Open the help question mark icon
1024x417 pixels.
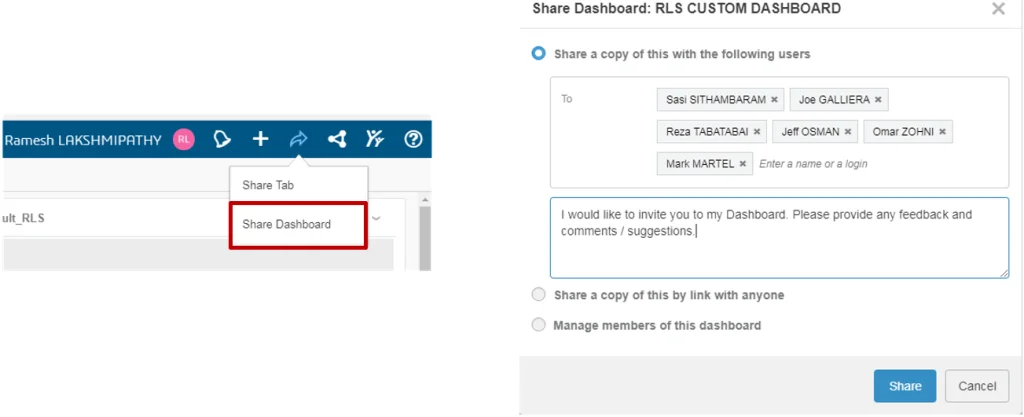pyautogui.click(x=413, y=140)
